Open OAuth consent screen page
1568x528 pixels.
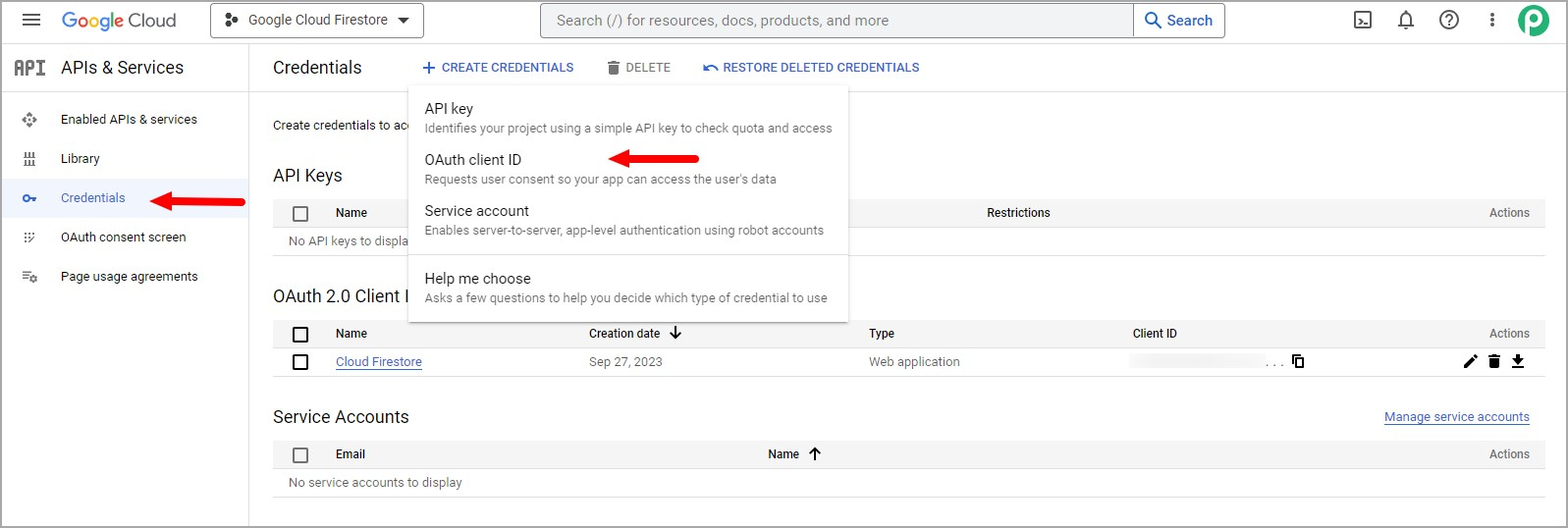click(124, 238)
